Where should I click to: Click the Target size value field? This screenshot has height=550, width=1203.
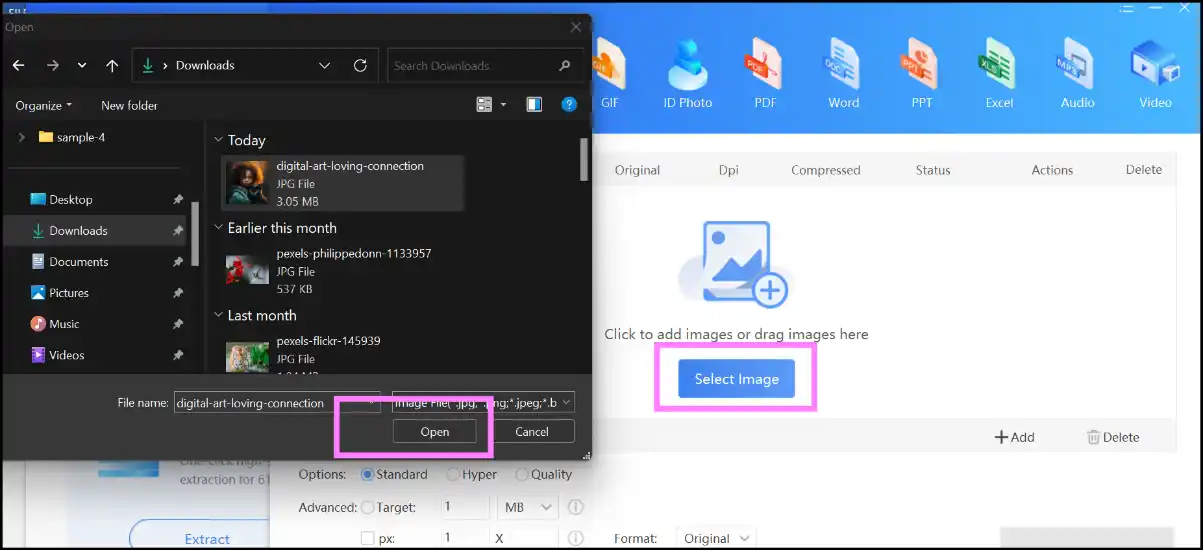point(465,507)
